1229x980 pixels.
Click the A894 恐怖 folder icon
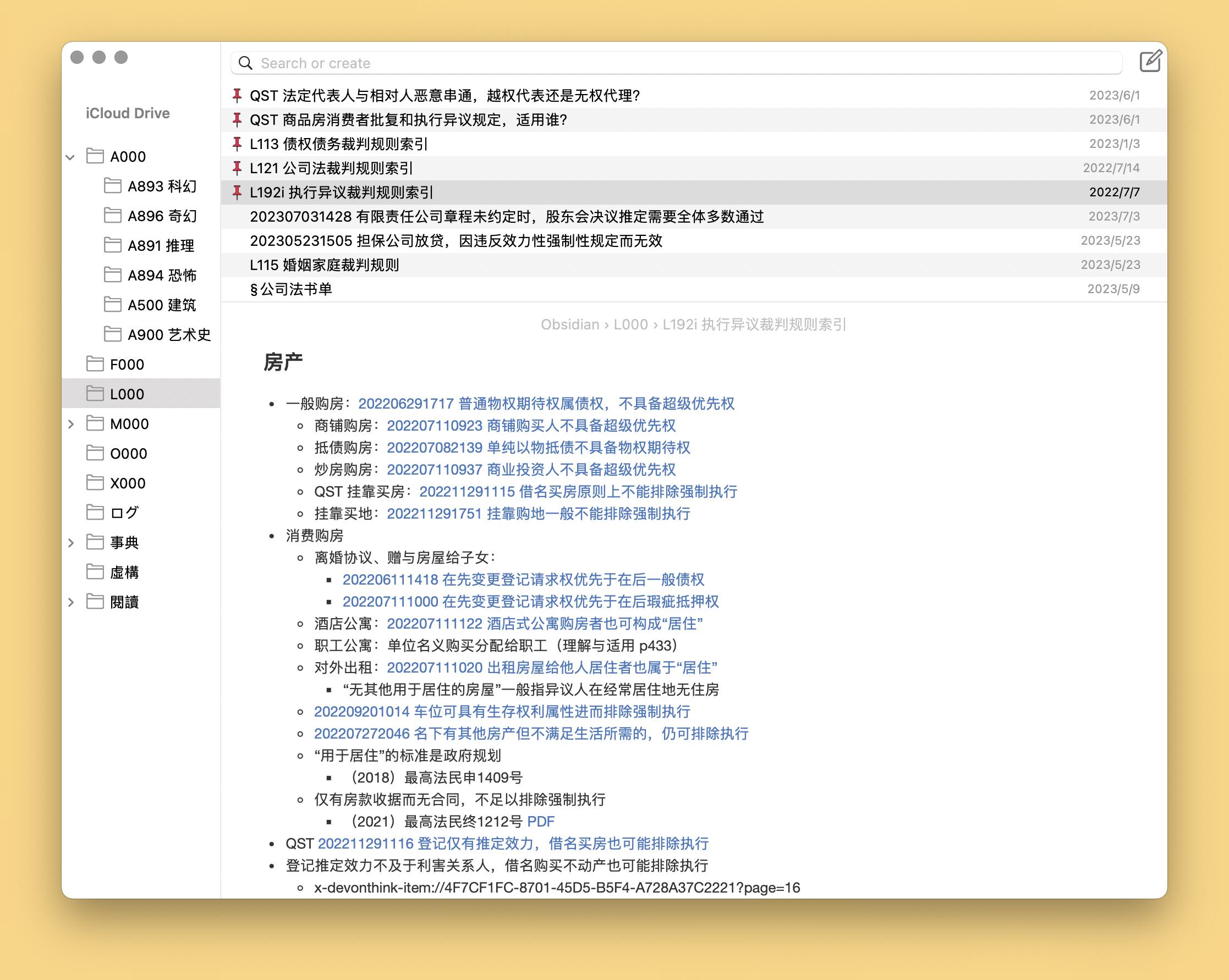(112, 274)
